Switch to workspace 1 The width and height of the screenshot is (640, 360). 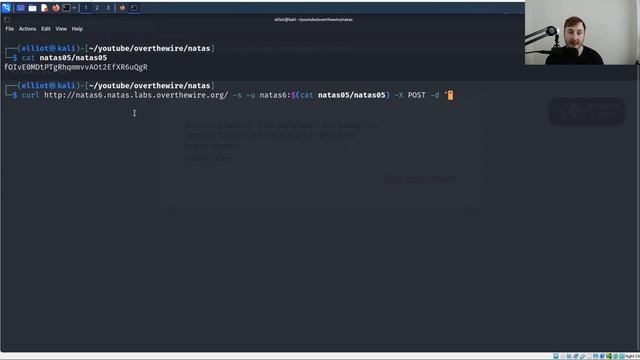pyautogui.click(x=86, y=8)
